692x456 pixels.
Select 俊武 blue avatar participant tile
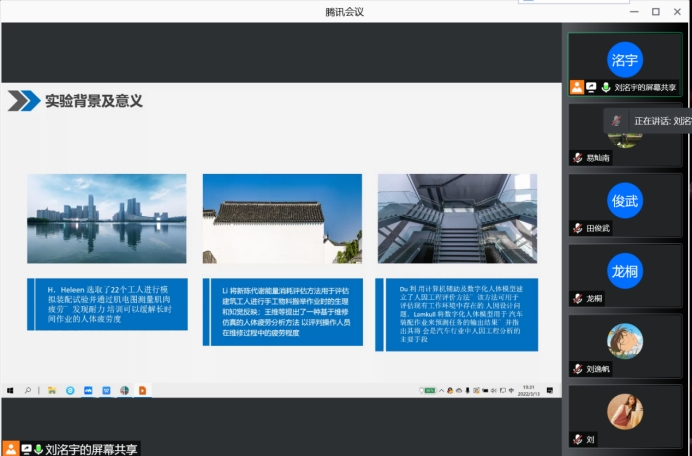click(625, 200)
